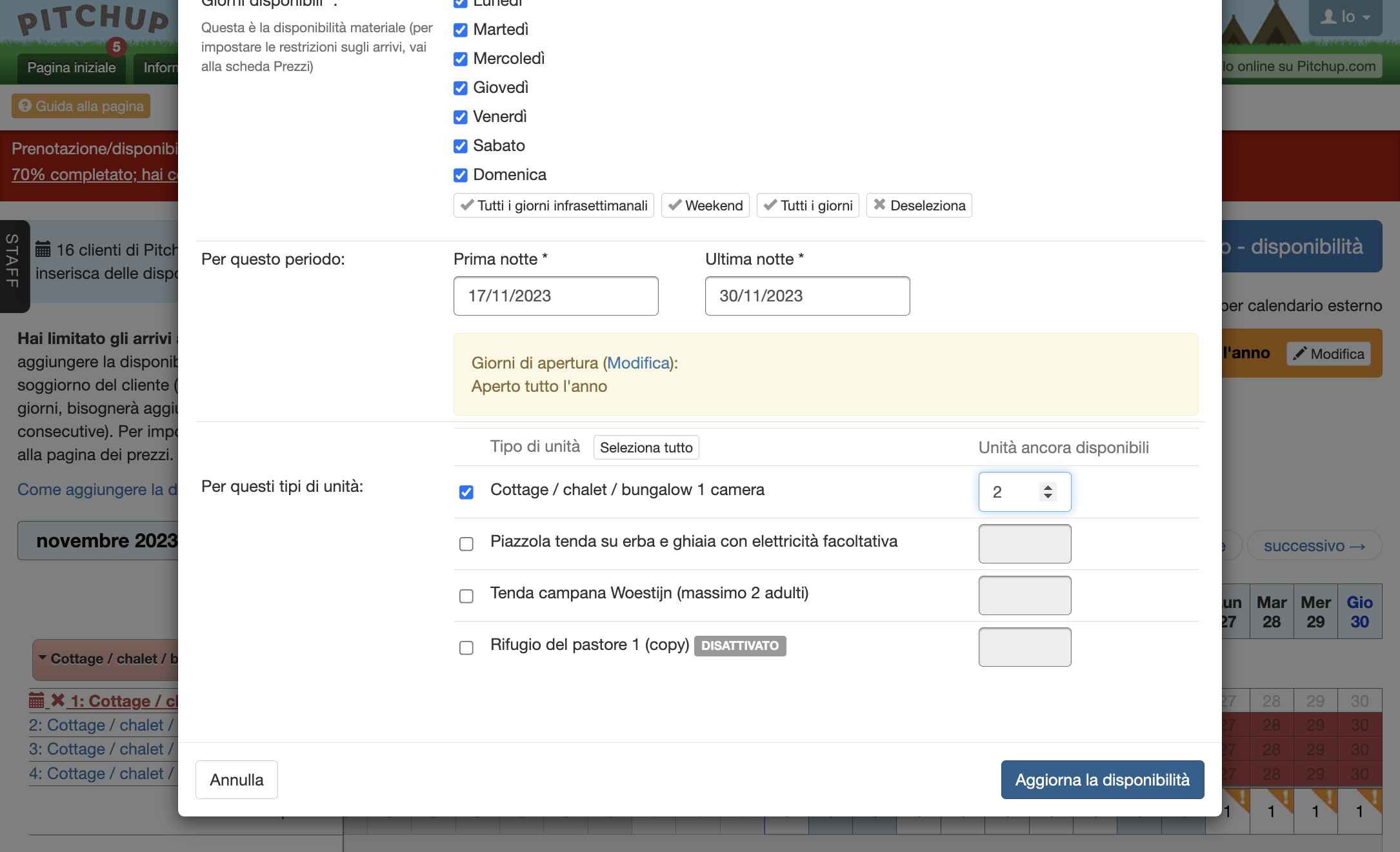Click the Deseleziona button
1400x852 pixels.
tap(919, 205)
